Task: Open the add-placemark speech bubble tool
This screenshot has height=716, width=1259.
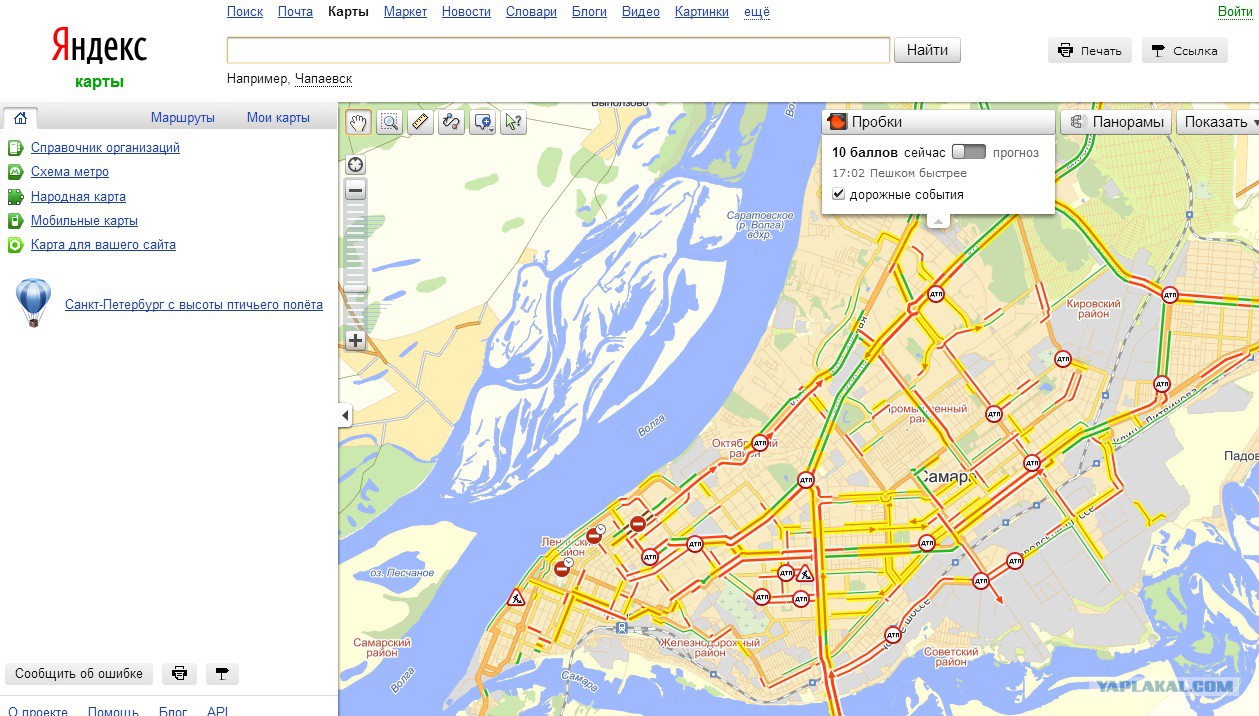Action: 483,122
